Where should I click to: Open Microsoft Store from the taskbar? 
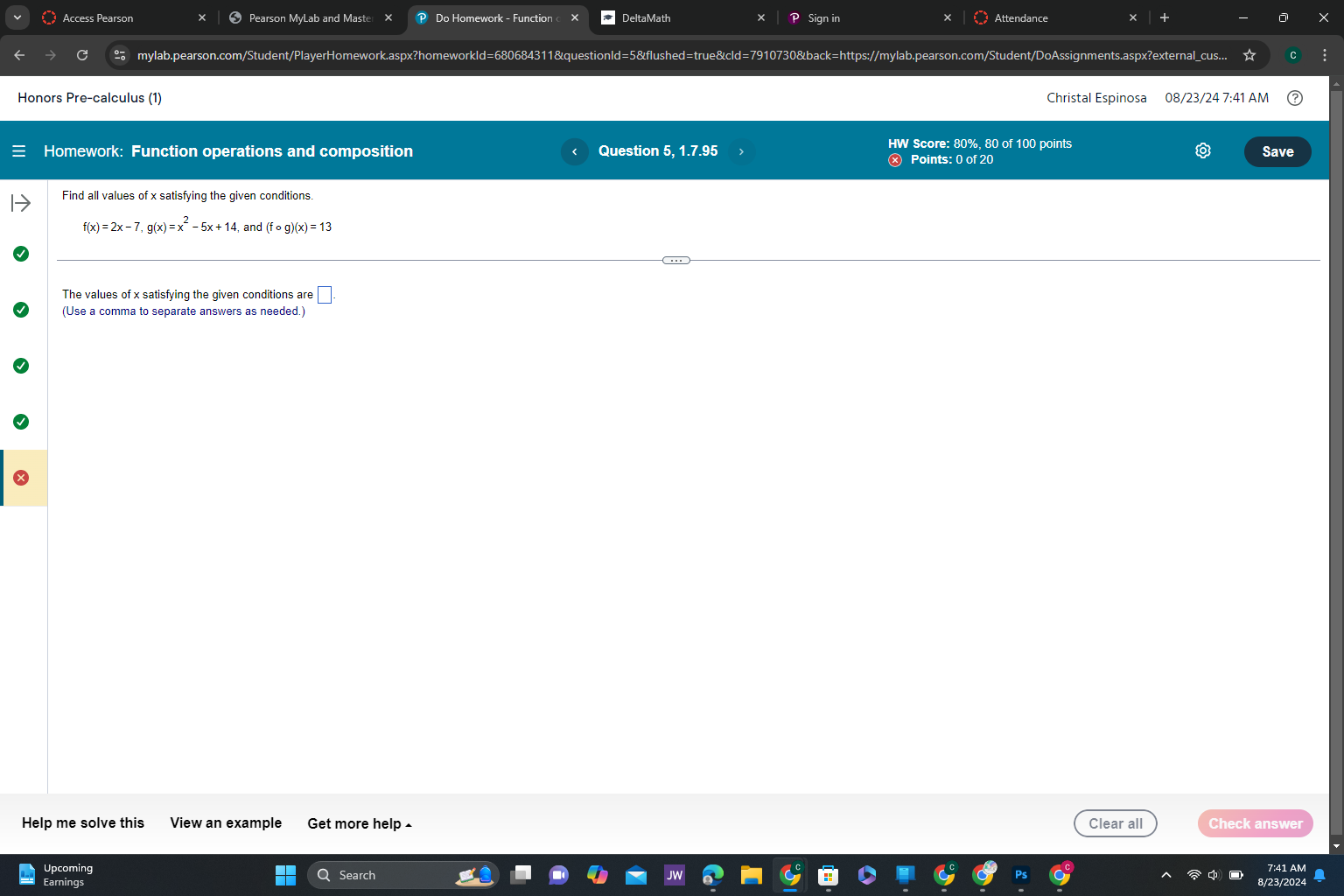pos(828,875)
